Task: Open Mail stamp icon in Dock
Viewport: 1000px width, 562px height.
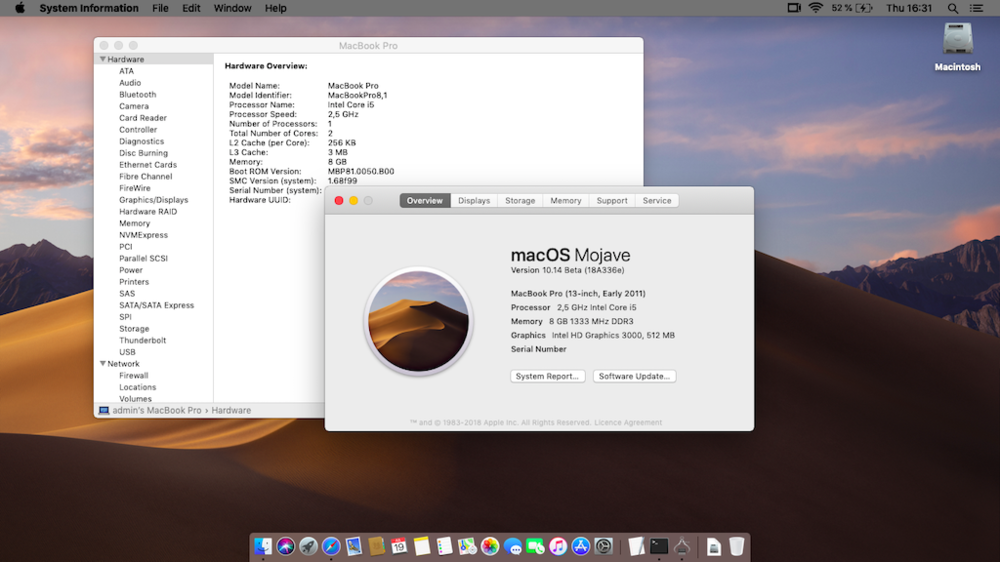Action: (354, 547)
